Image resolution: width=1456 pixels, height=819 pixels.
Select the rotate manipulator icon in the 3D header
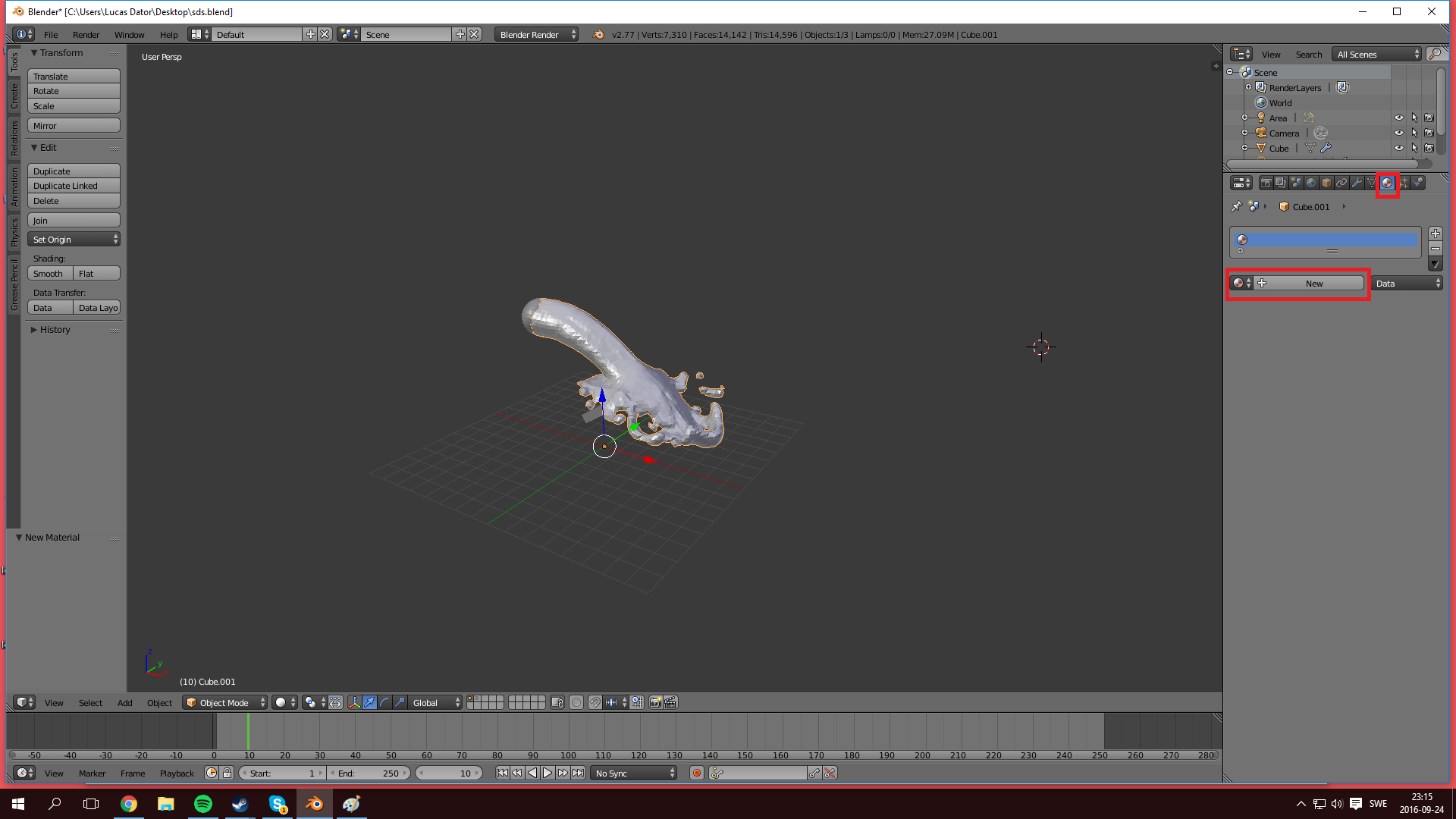pyautogui.click(x=384, y=702)
